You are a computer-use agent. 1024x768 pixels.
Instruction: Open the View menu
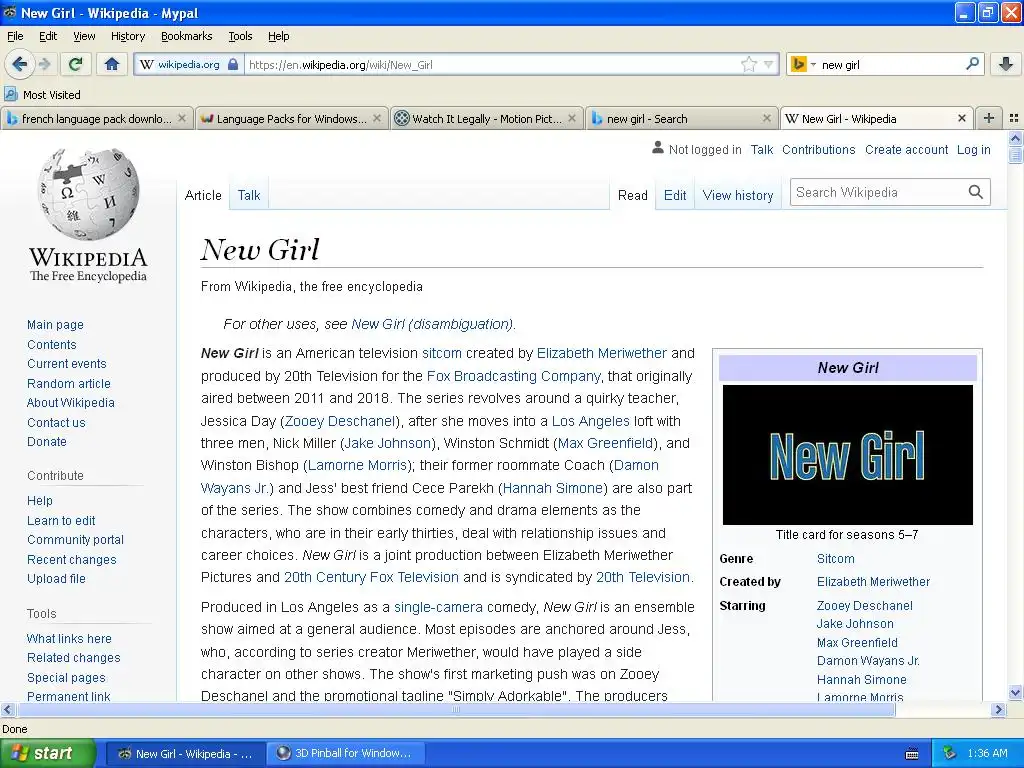coord(84,36)
